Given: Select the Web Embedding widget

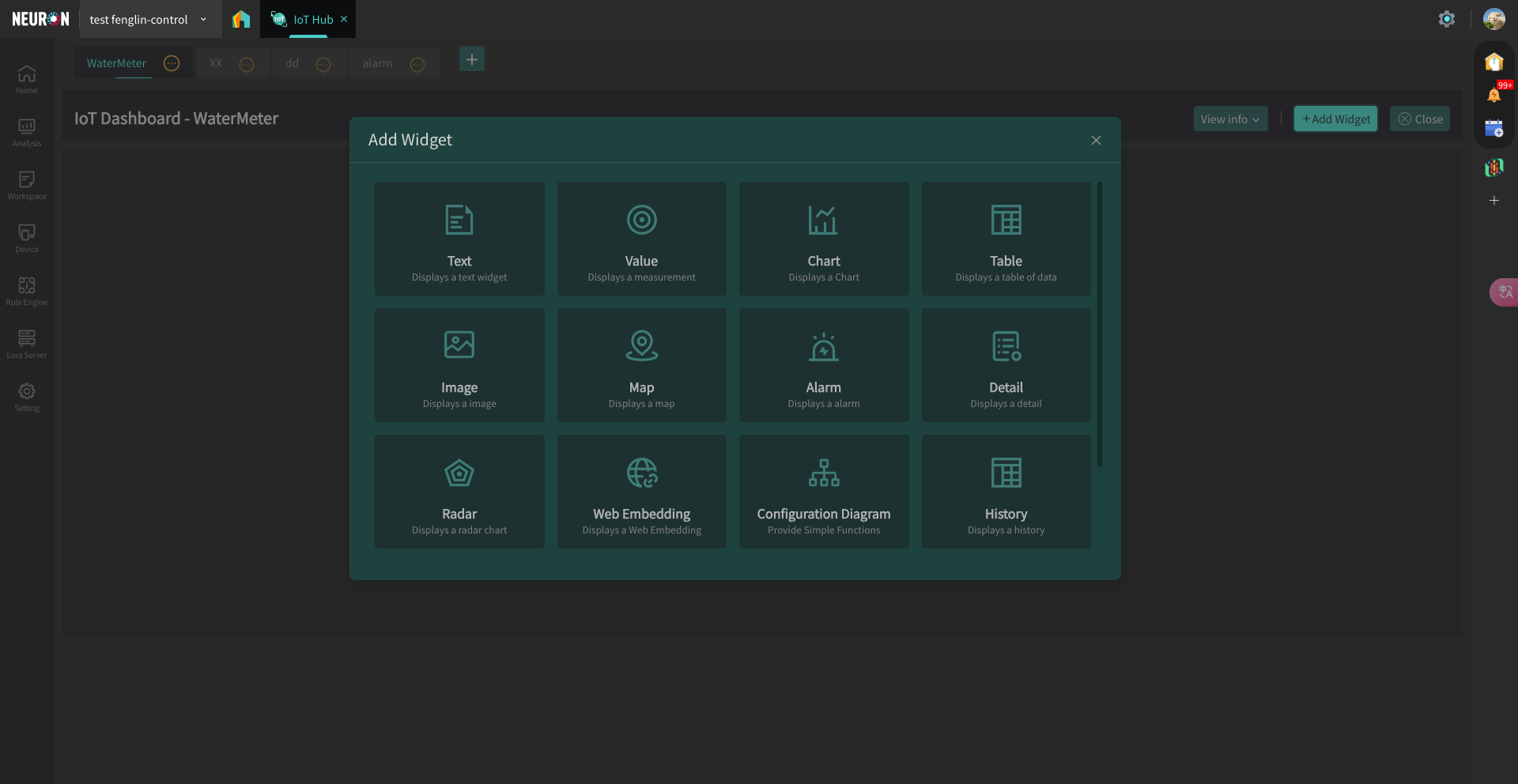Looking at the screenshot, I should point(641,492).
